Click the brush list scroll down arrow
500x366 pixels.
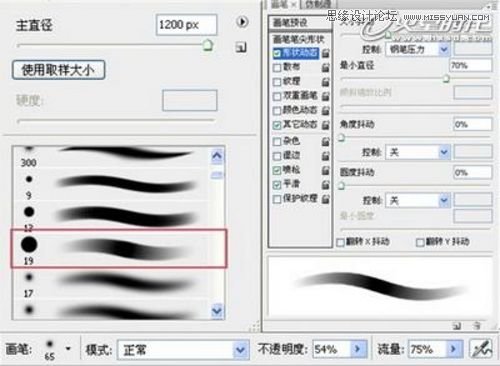217,311
